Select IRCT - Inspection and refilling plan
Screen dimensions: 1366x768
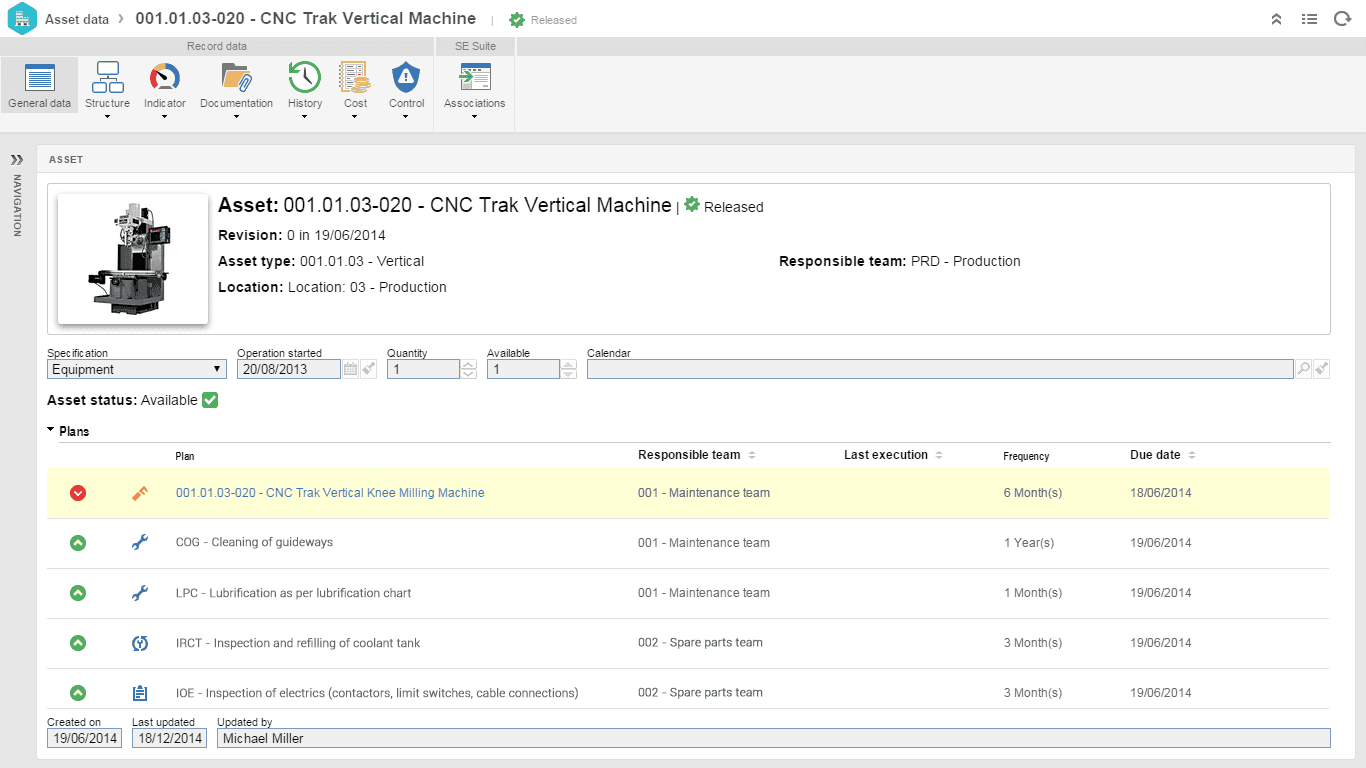click(x=298, y=643)
